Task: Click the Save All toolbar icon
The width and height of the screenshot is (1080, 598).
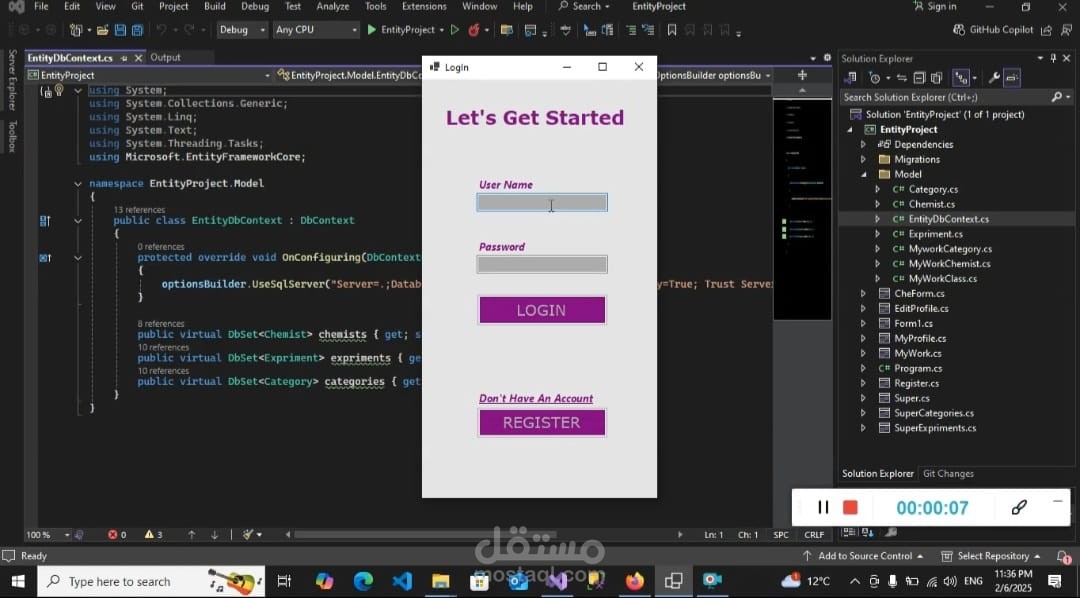Action: pyautogui.click(x=137, y=30)
